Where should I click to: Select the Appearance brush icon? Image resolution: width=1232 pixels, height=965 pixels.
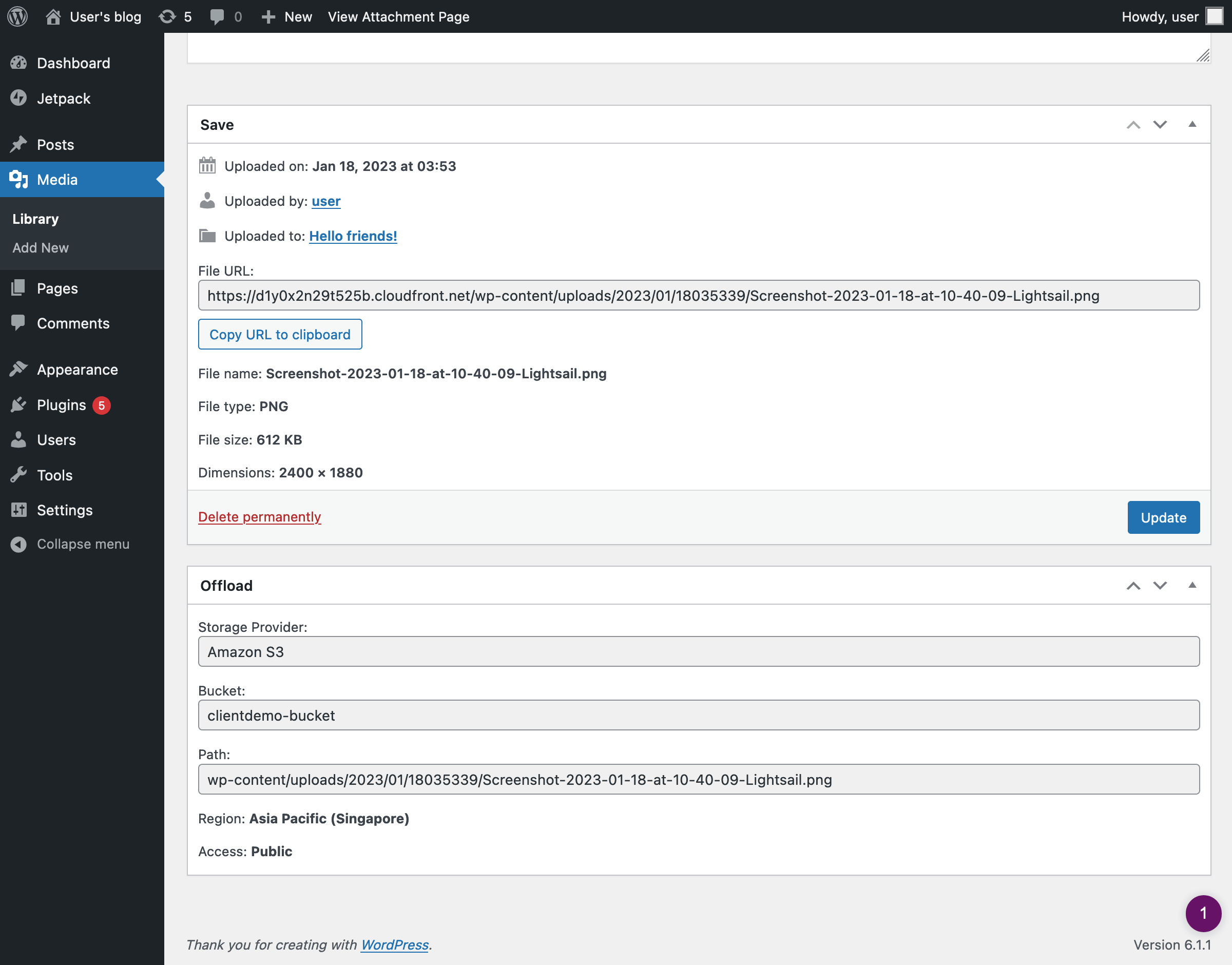[18, 369]
